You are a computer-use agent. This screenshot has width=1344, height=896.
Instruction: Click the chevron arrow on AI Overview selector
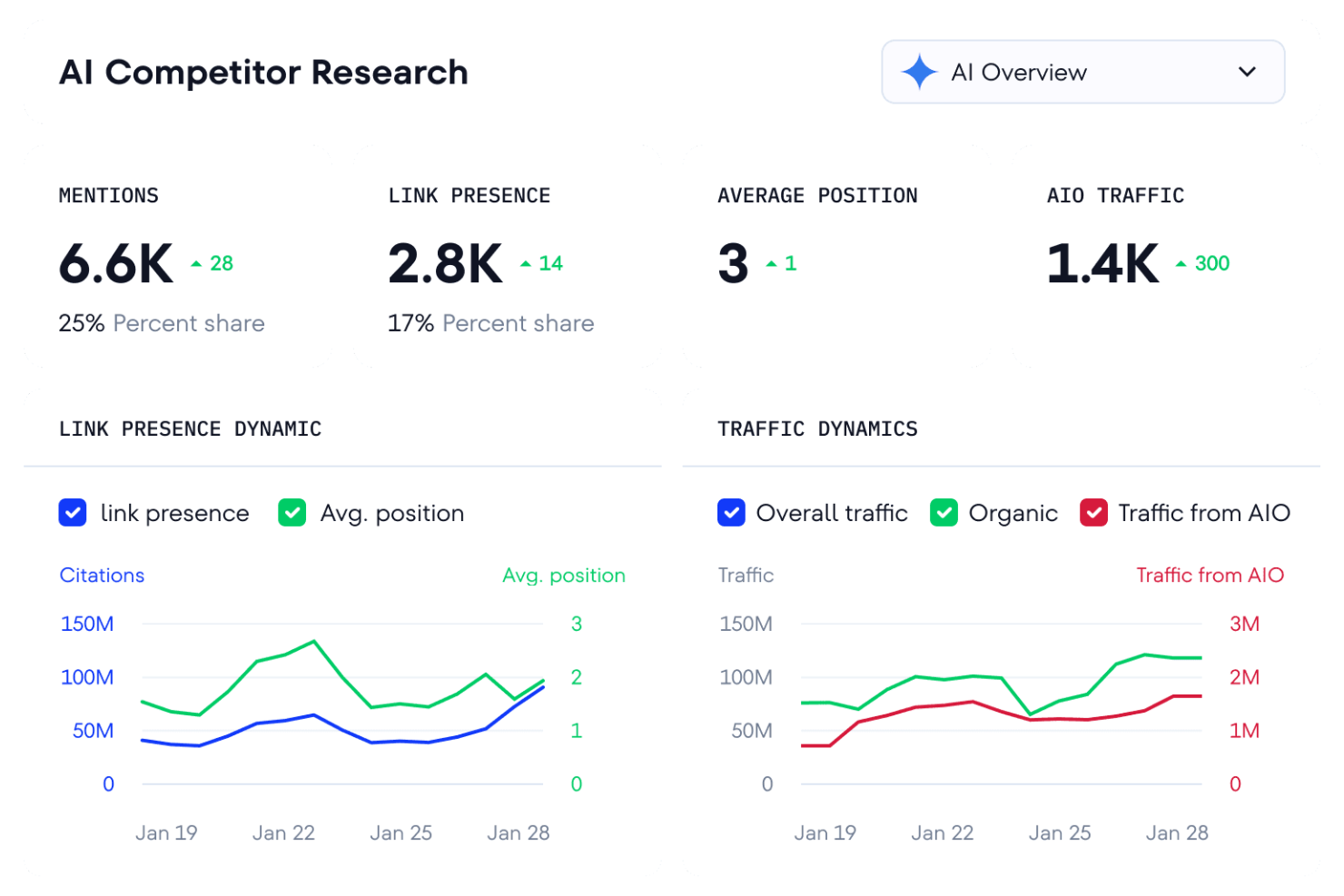click(x=1247, y=72)
